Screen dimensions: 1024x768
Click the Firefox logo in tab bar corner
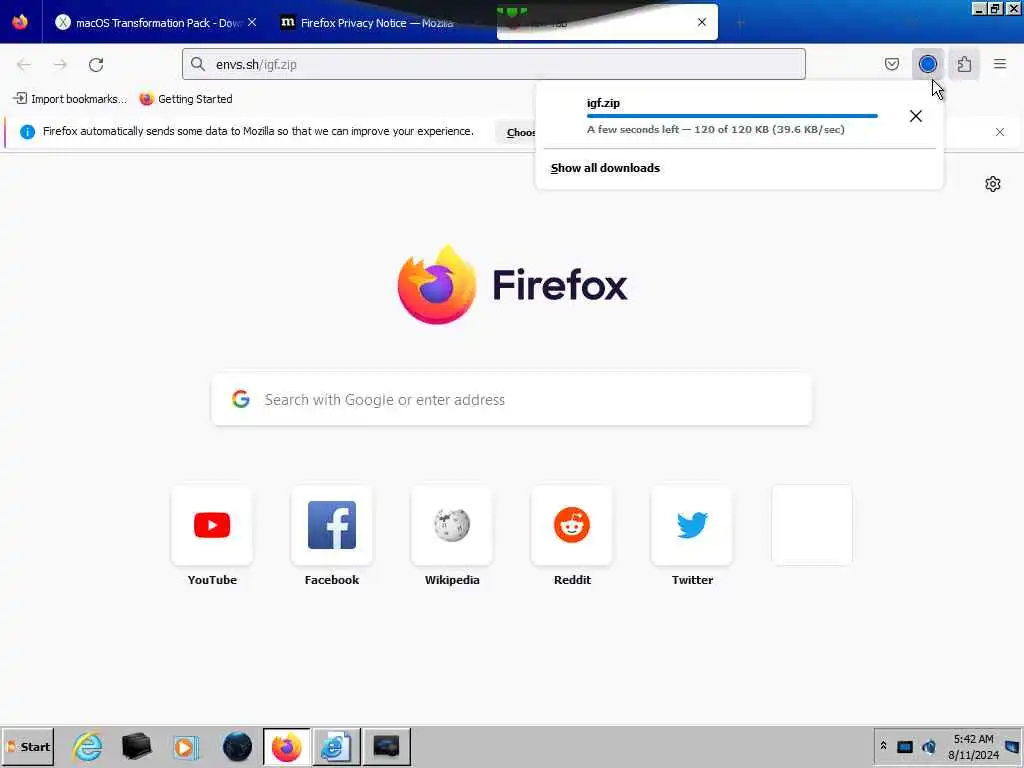tap(20, 22)
